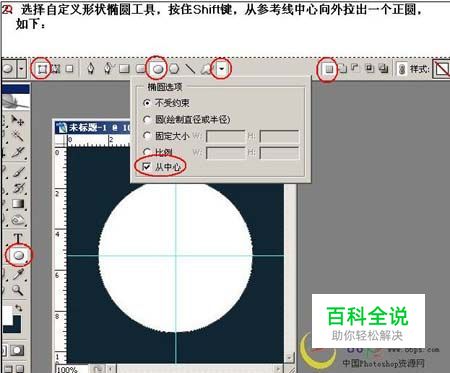Select the 不受约束 radio option

click(146, 103)
